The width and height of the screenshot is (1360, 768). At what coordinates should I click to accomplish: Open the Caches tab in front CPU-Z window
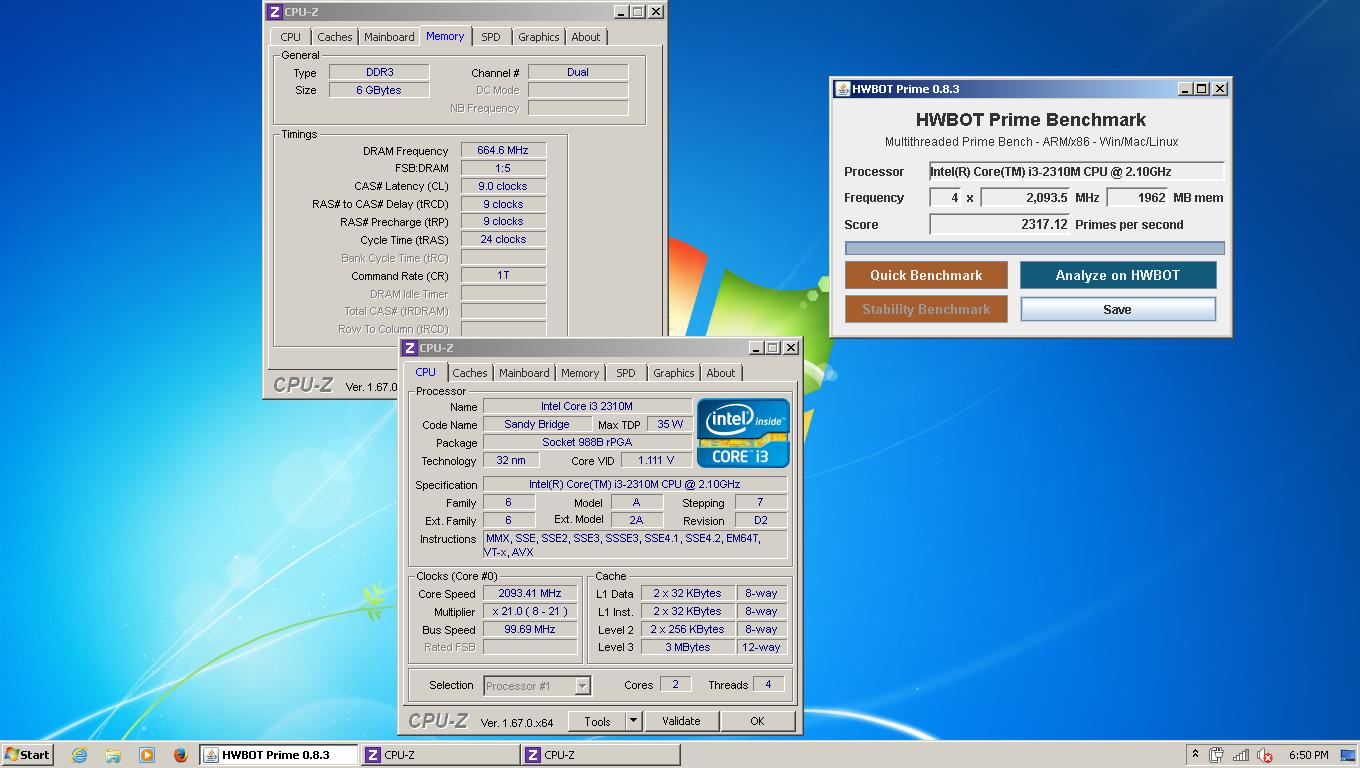coord(470,373)
